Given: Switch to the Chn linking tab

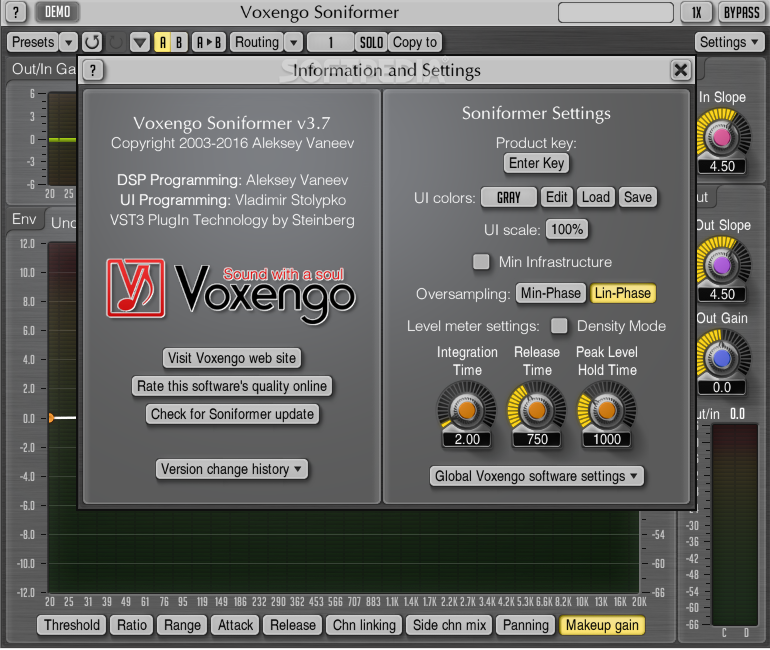Looking at the screenshot, I should [x=364, y=625].
